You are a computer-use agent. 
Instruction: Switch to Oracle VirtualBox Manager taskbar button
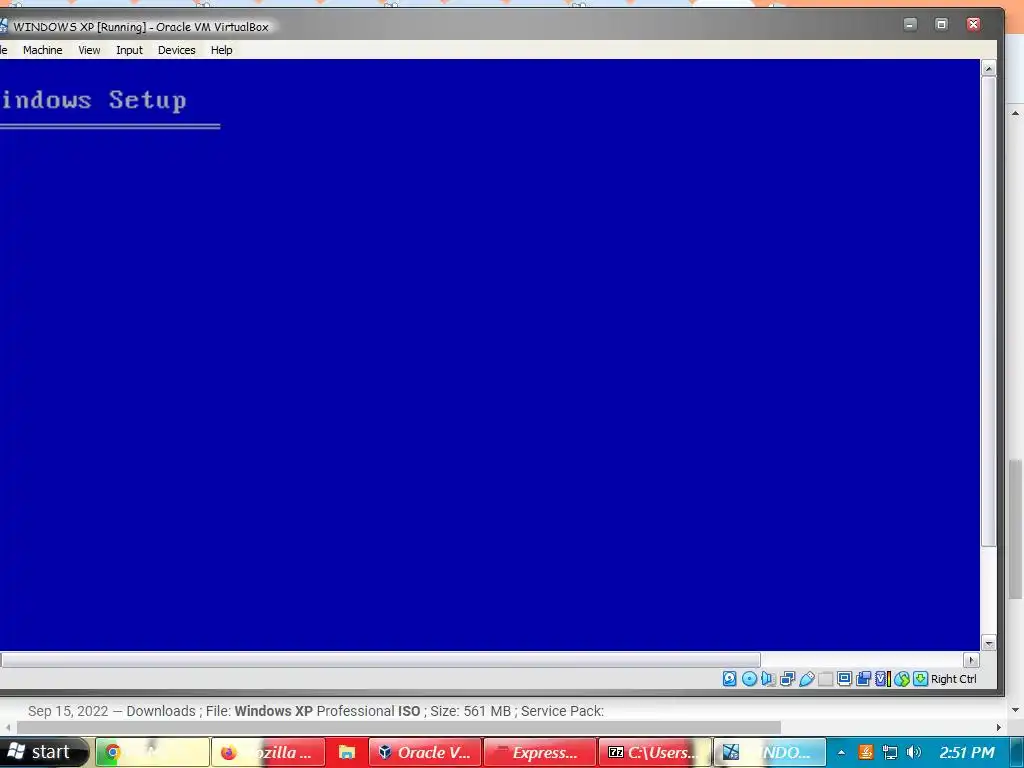[425, 752]
